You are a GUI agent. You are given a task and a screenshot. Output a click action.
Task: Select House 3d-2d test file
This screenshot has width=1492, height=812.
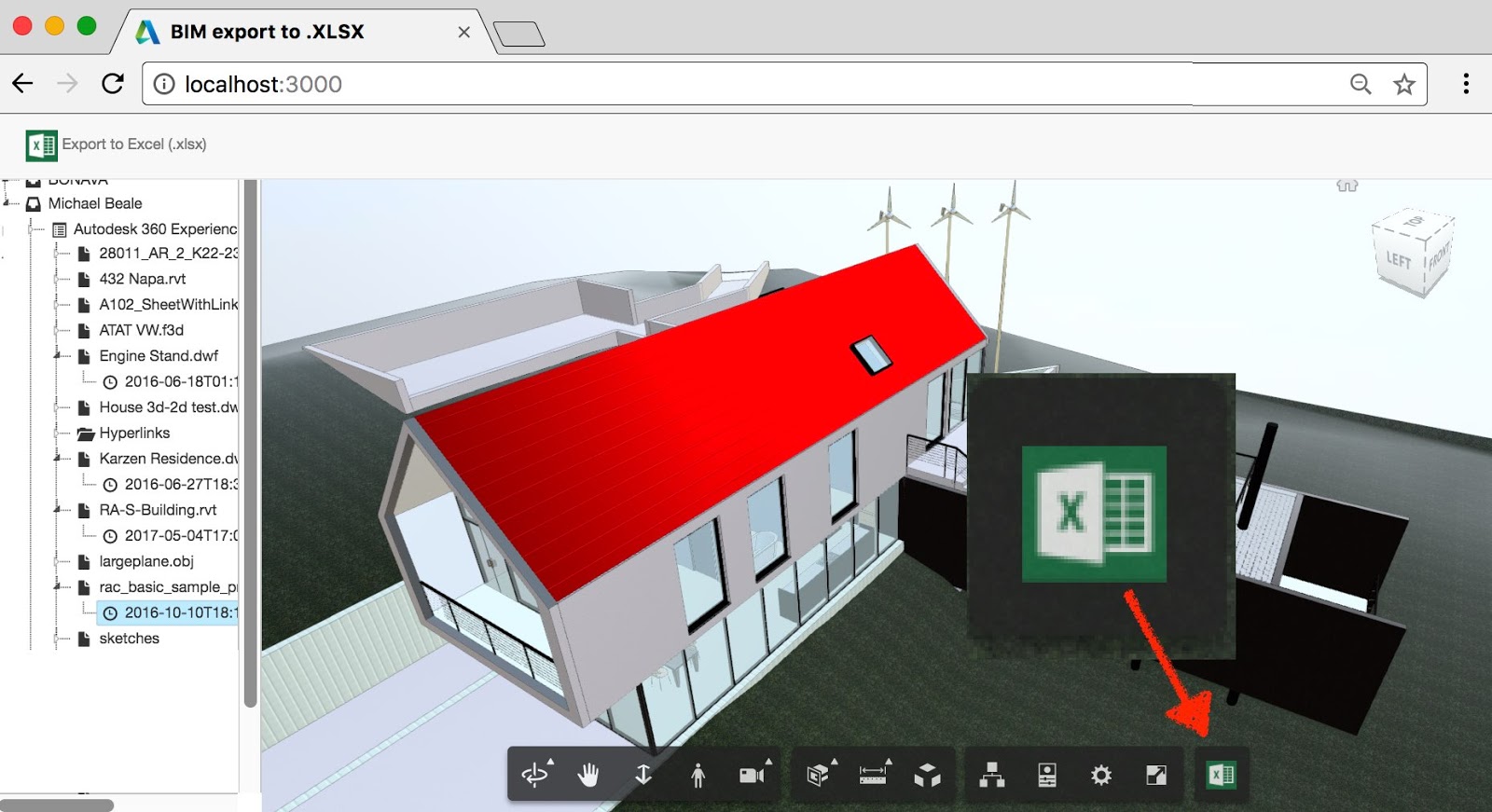(169, 407)
